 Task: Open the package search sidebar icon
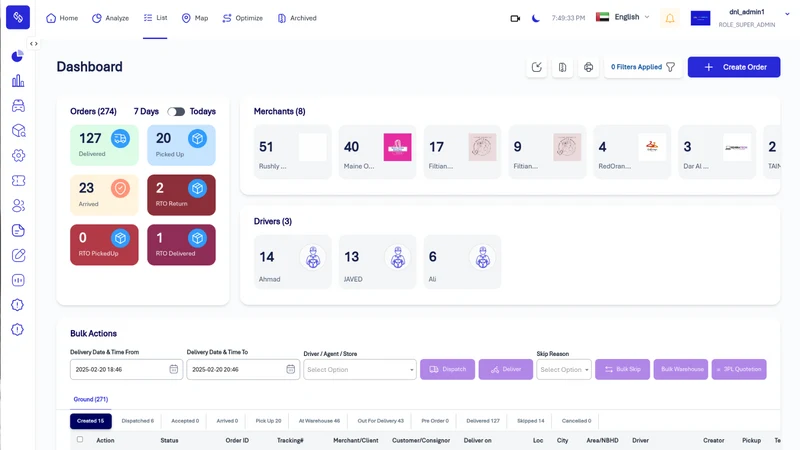click(x=18, y=131)
